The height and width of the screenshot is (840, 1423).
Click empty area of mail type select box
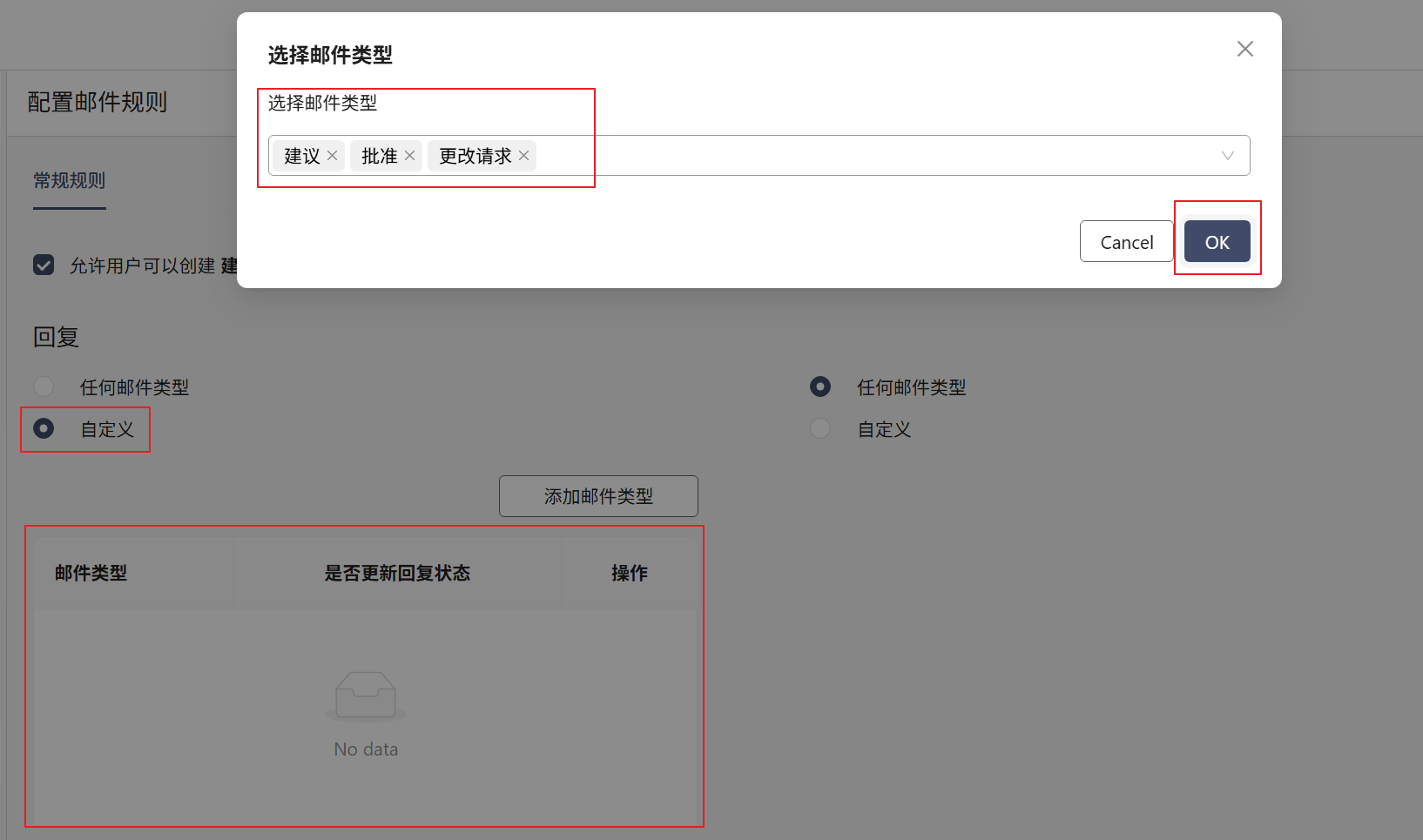pyautogui.click(x=871, y=156)
